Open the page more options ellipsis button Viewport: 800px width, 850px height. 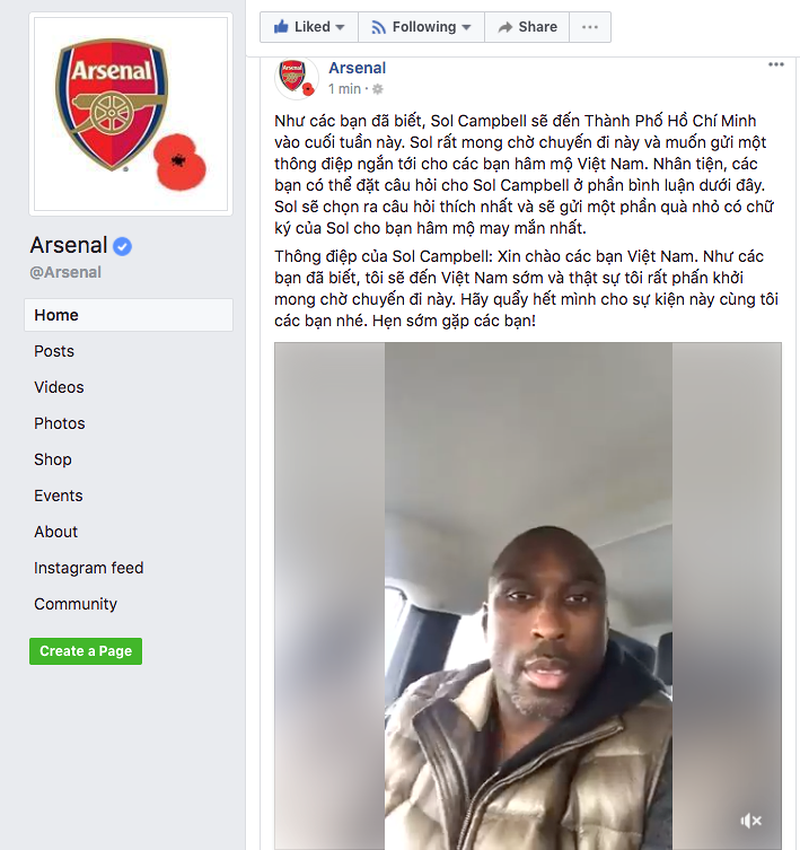[590, 27]
